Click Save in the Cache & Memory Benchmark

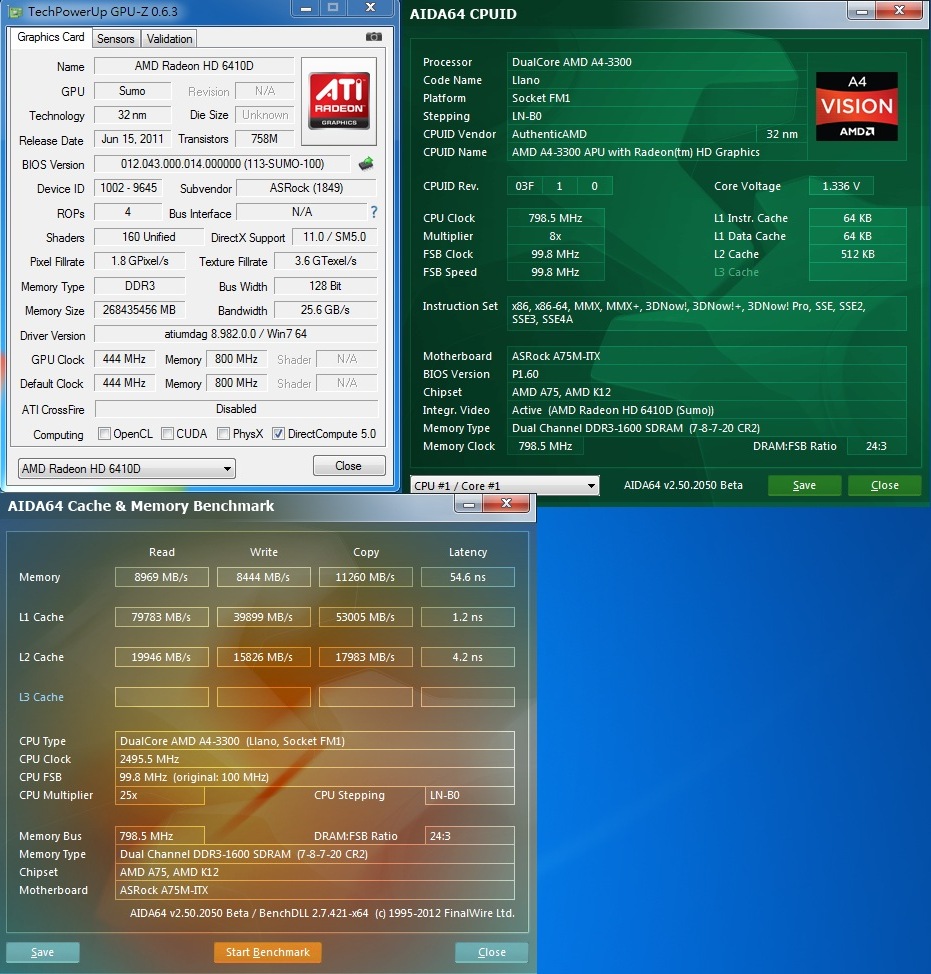pos(42,952)
